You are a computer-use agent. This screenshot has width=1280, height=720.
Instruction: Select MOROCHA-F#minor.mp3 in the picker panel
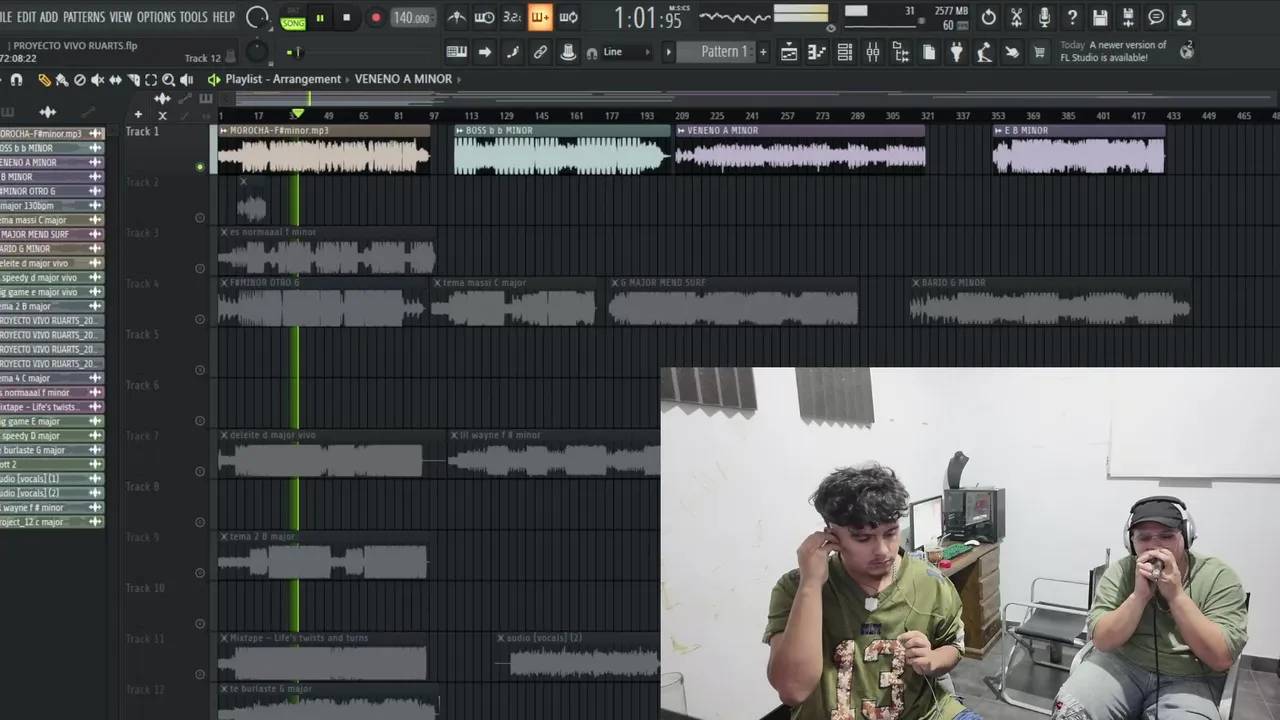click(x=51, y=134)
